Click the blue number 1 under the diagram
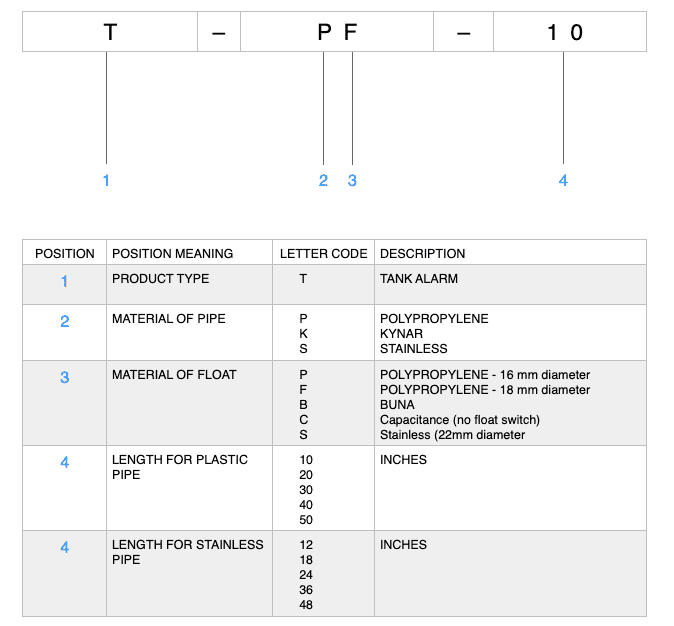Viewport: 674px width, 626px height. click(106, 181)
